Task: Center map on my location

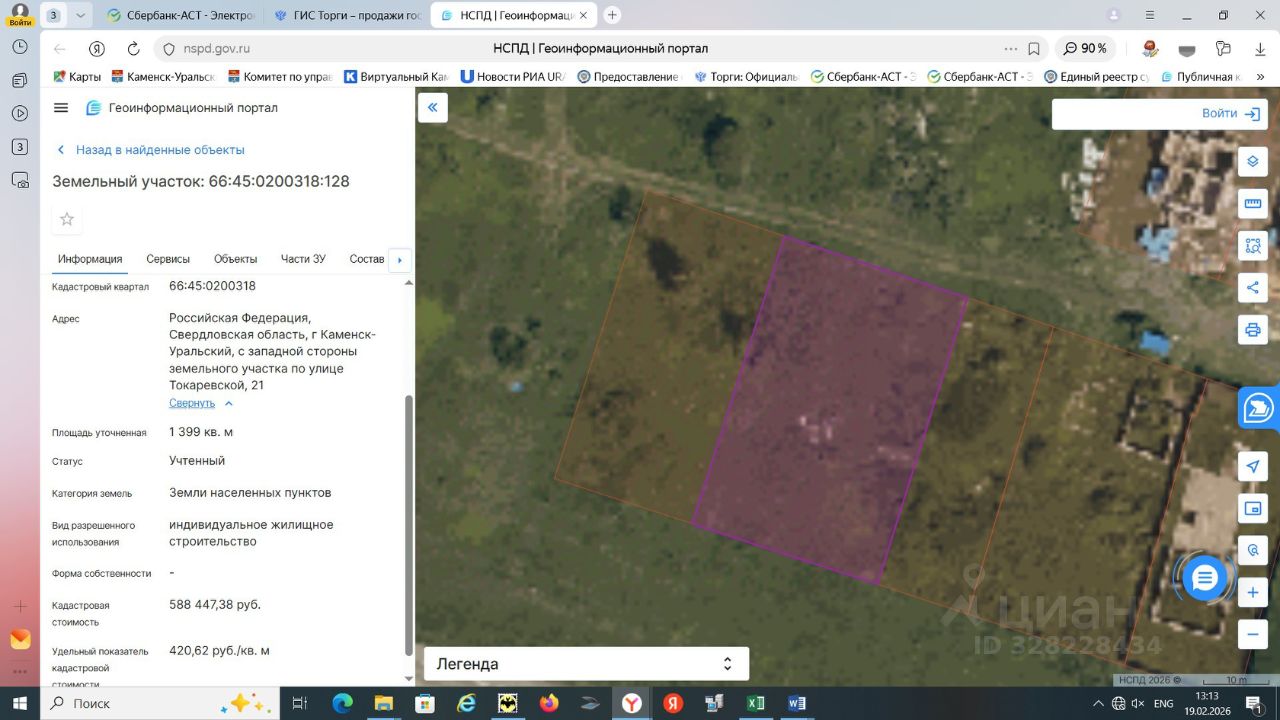Action: click(x=1252, y=466)
